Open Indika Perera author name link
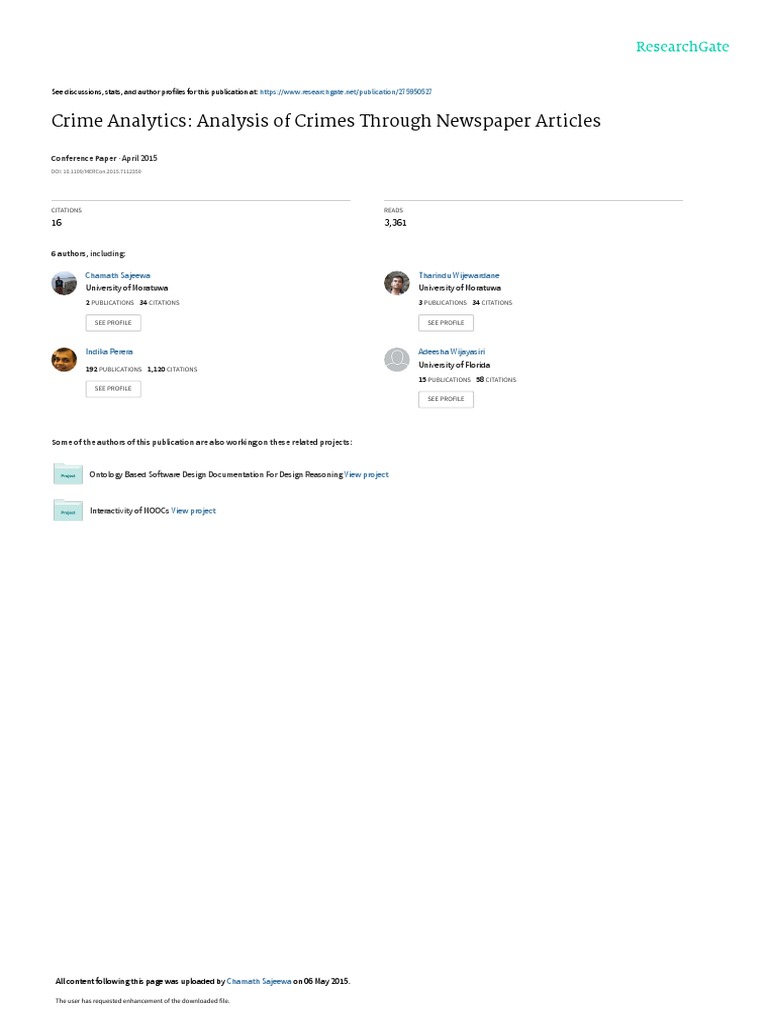This screenshot has width=768, height=1024. pyautogui.click(x=109, y=352)
